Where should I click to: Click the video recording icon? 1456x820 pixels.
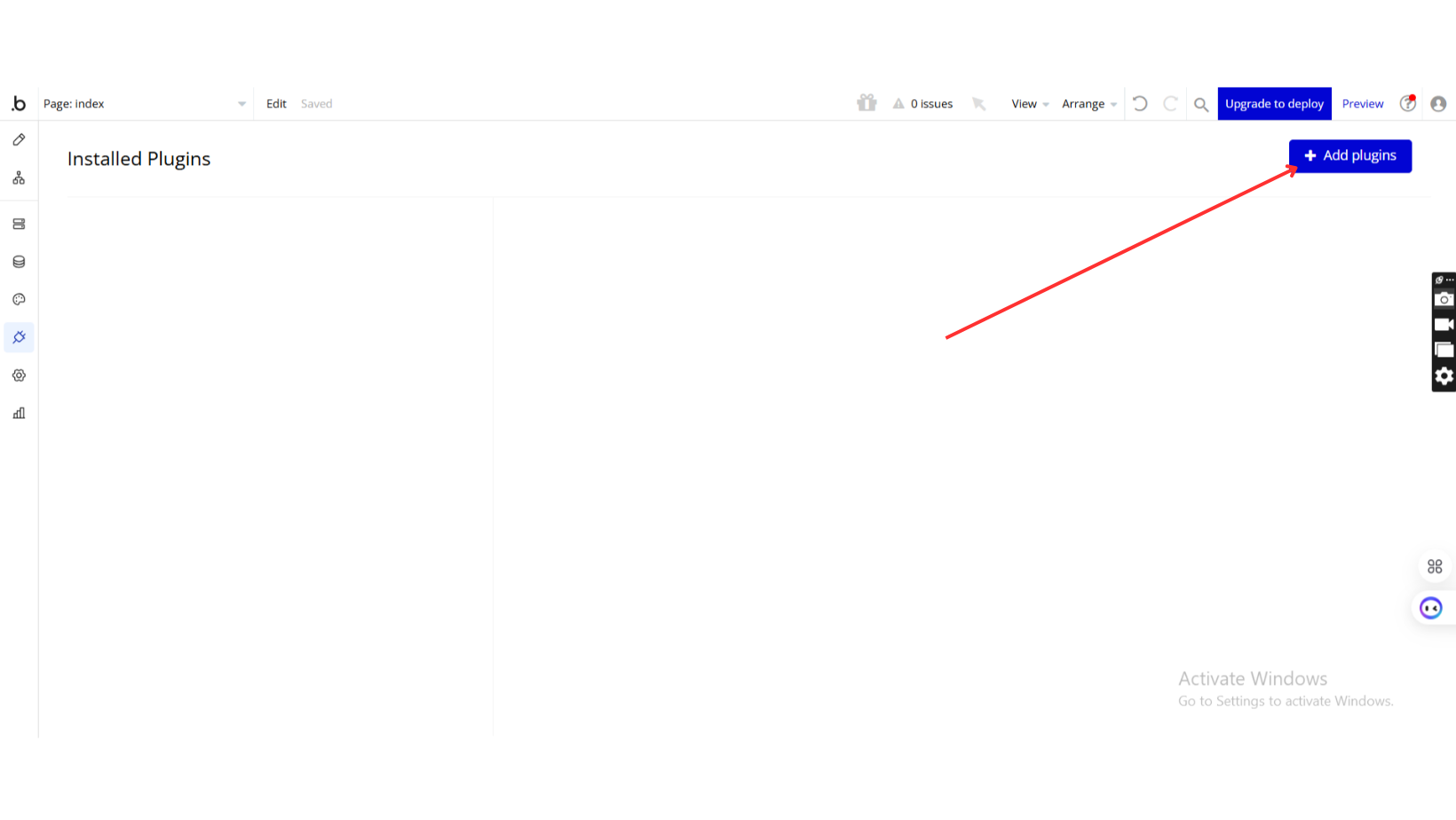[1444, 325]
